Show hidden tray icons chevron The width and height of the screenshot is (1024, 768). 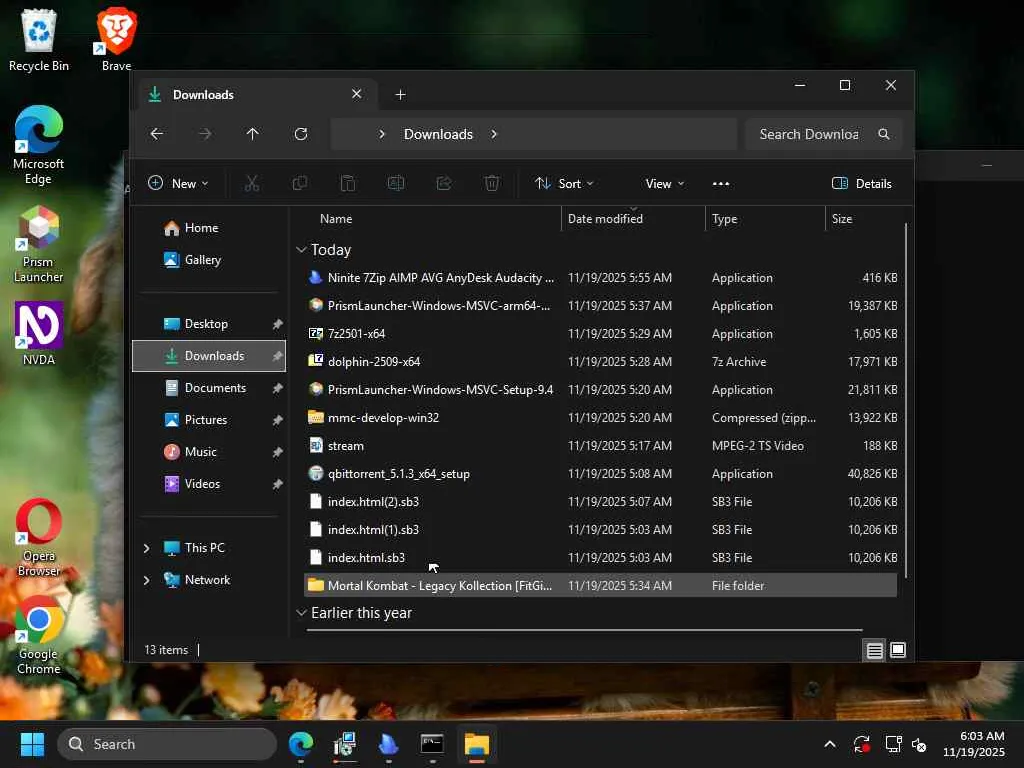point(830,744)
